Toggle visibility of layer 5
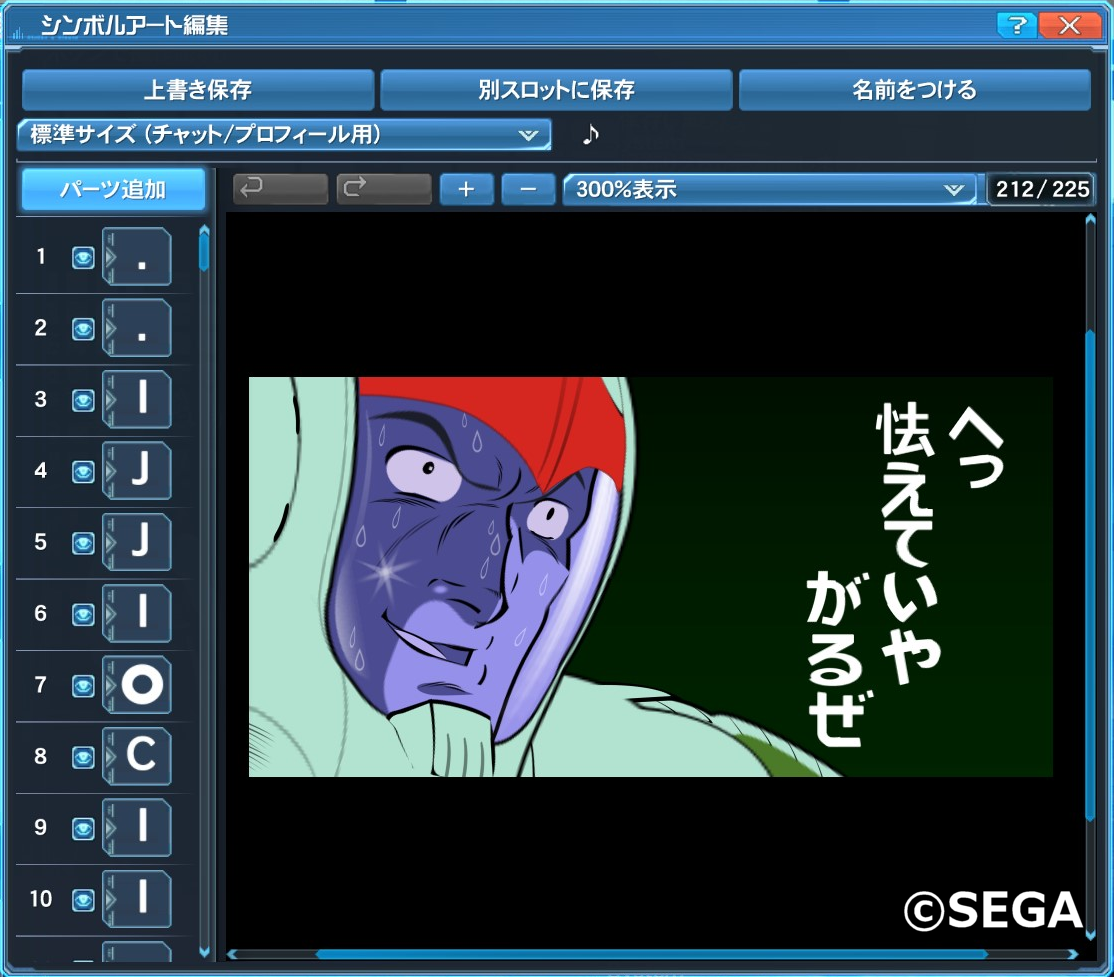 [83, 544]
